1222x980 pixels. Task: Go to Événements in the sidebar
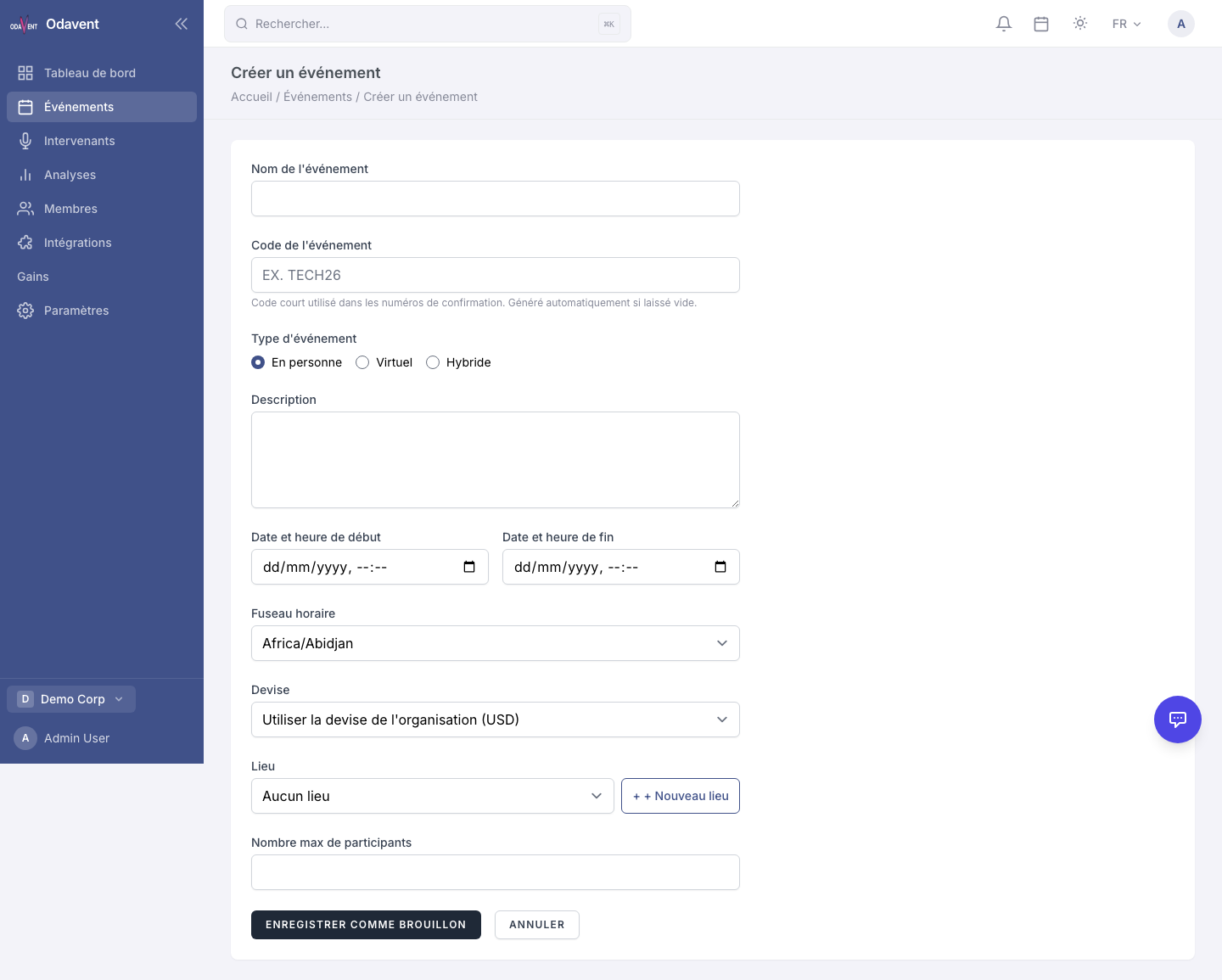(x=102, y=107)
